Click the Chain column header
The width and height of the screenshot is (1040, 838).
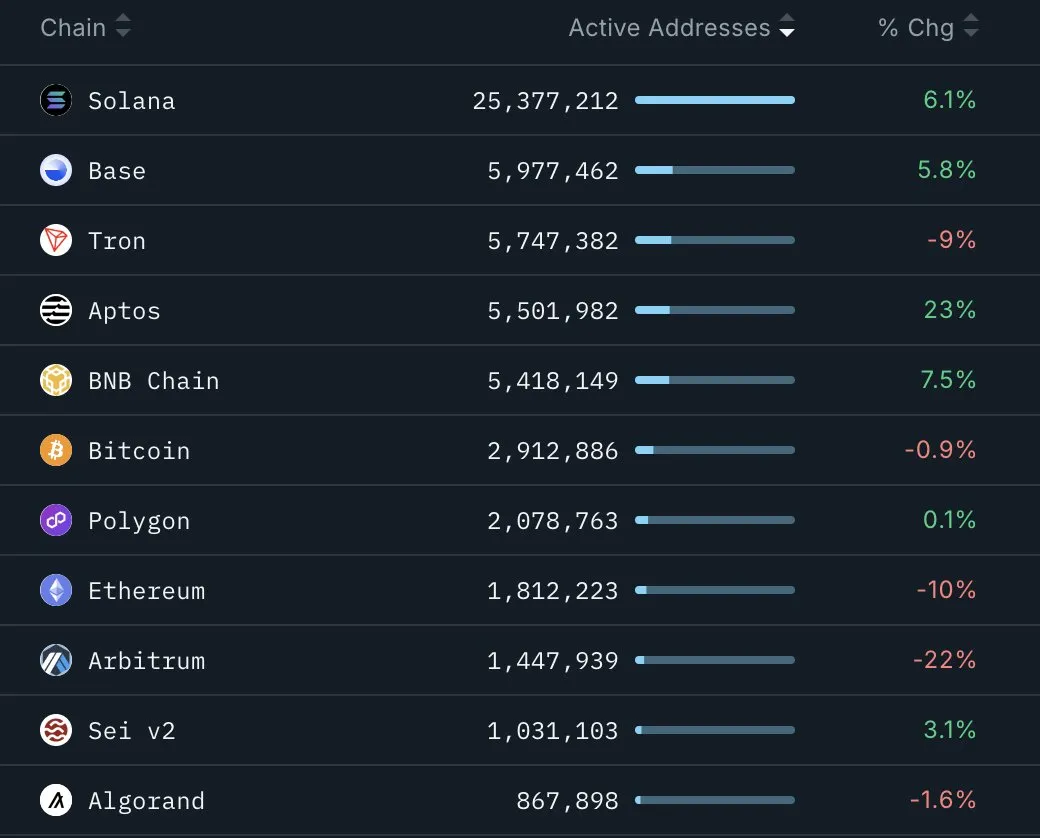point(73,27)
